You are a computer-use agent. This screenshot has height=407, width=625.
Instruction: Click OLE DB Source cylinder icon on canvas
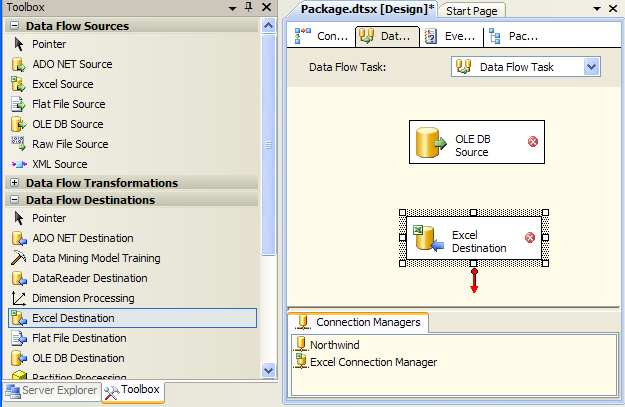431,142
